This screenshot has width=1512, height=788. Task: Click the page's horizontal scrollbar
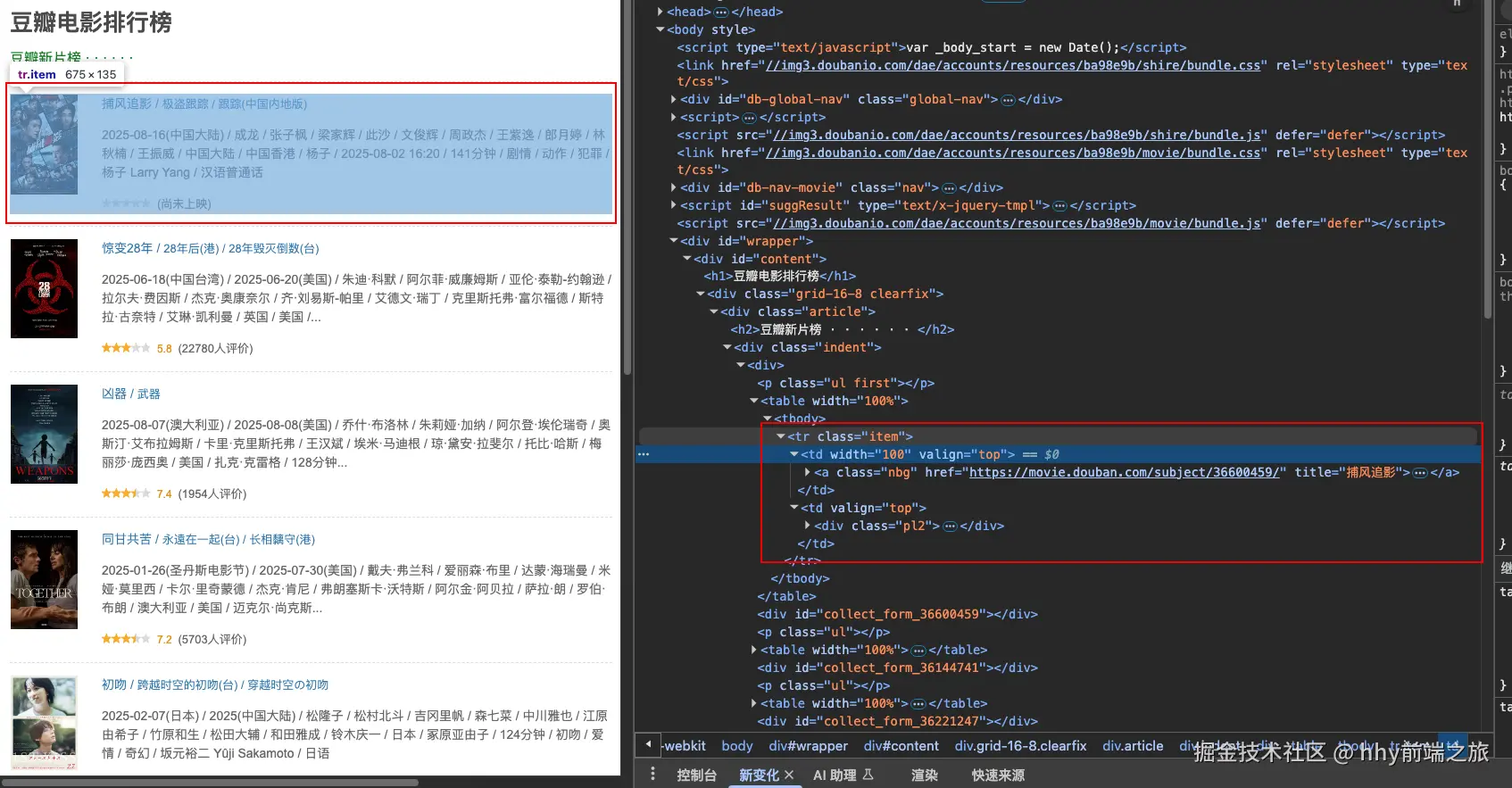pos(211,782)
